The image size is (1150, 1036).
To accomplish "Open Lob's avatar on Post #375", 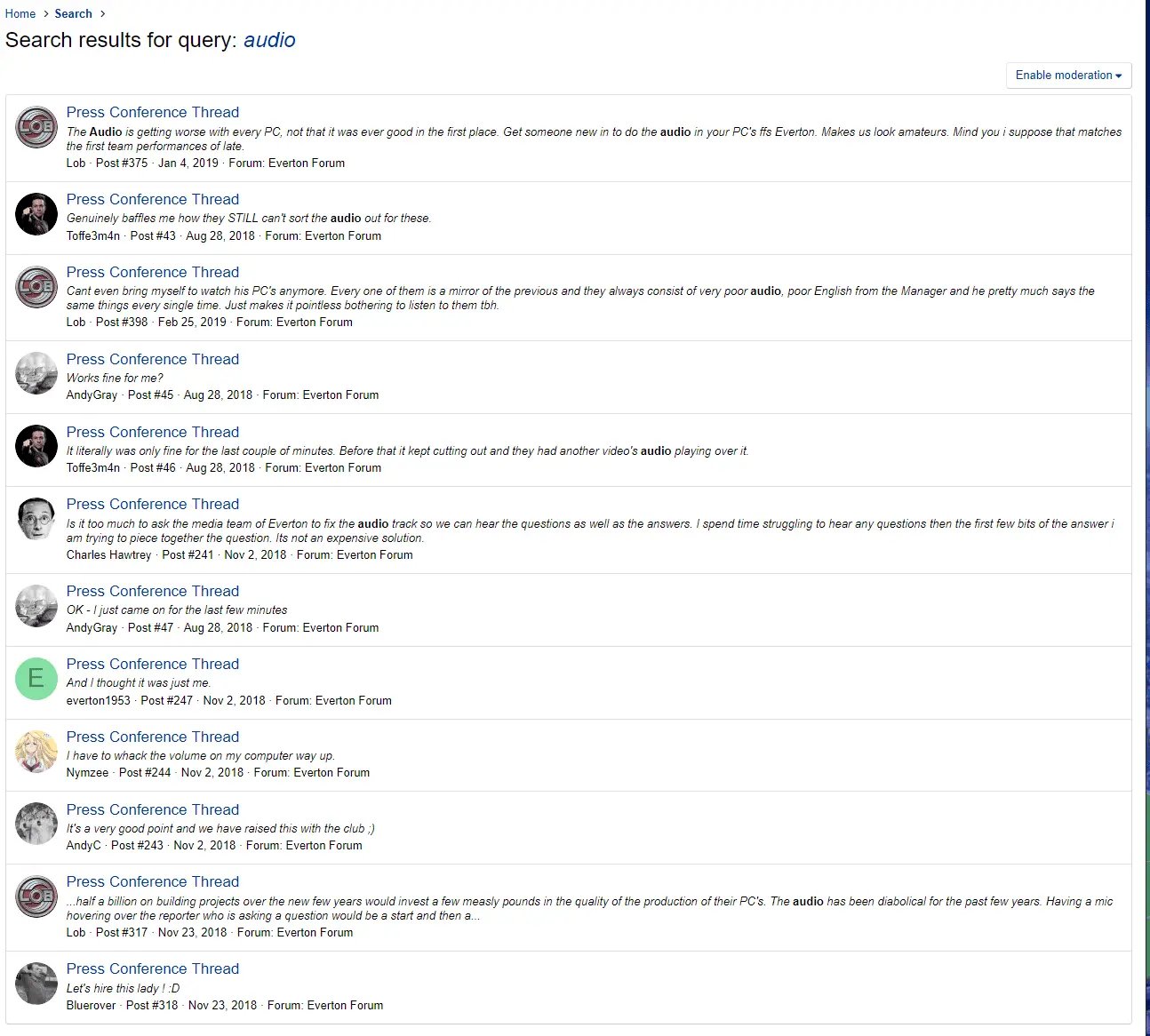I will tap(36, 127).
